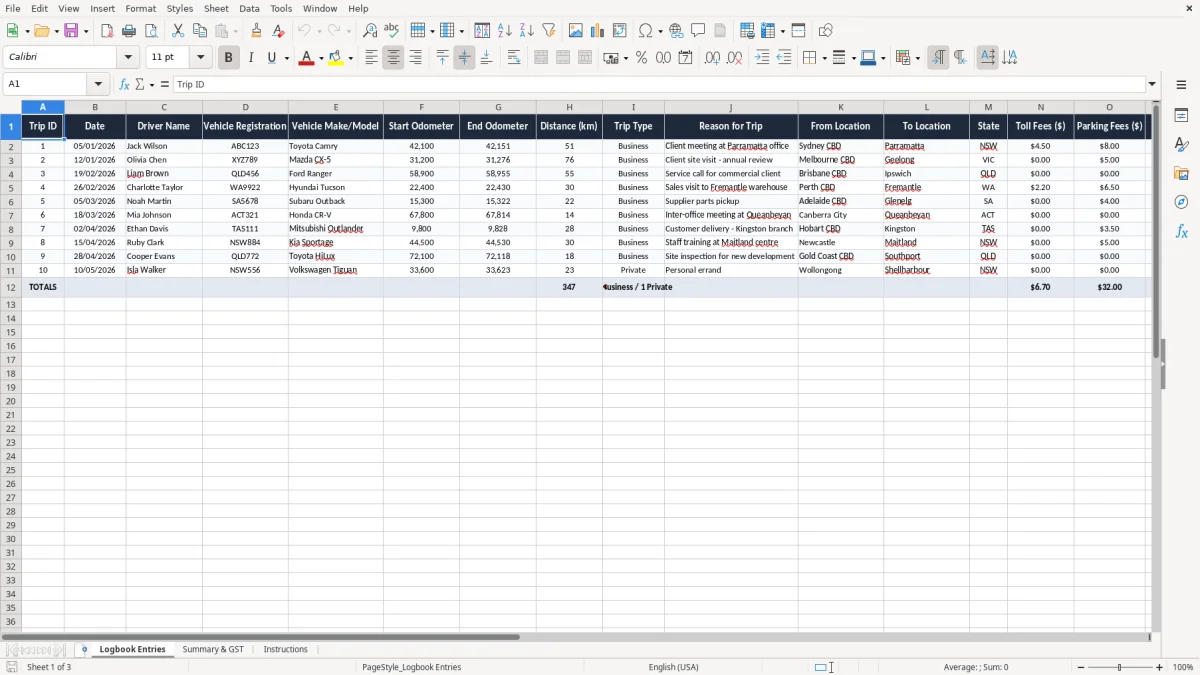Toggle Center Horizontally alignment
1200x675 pixels.
(x=393, y=58)
